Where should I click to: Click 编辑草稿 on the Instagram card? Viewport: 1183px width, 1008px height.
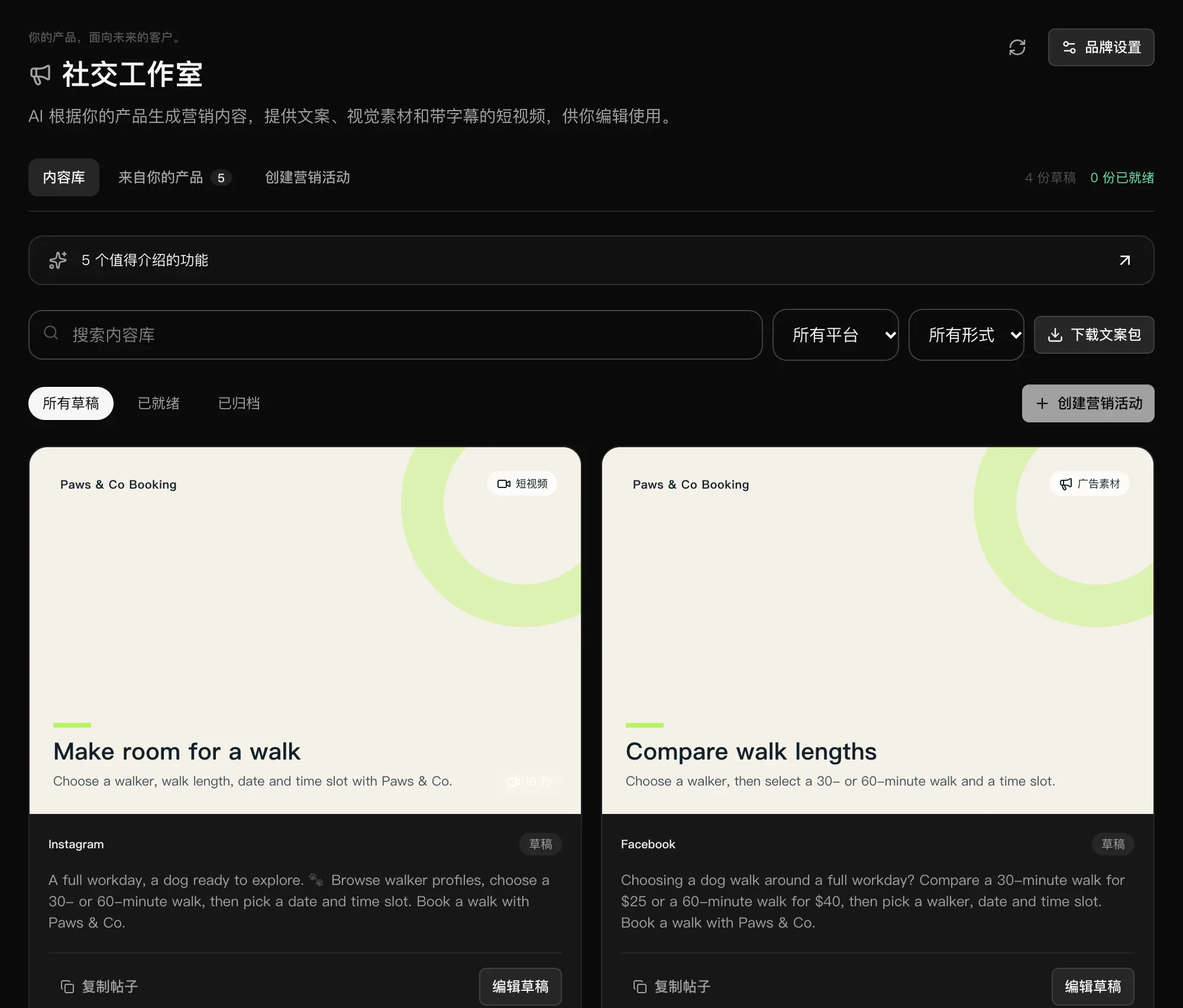520,987
